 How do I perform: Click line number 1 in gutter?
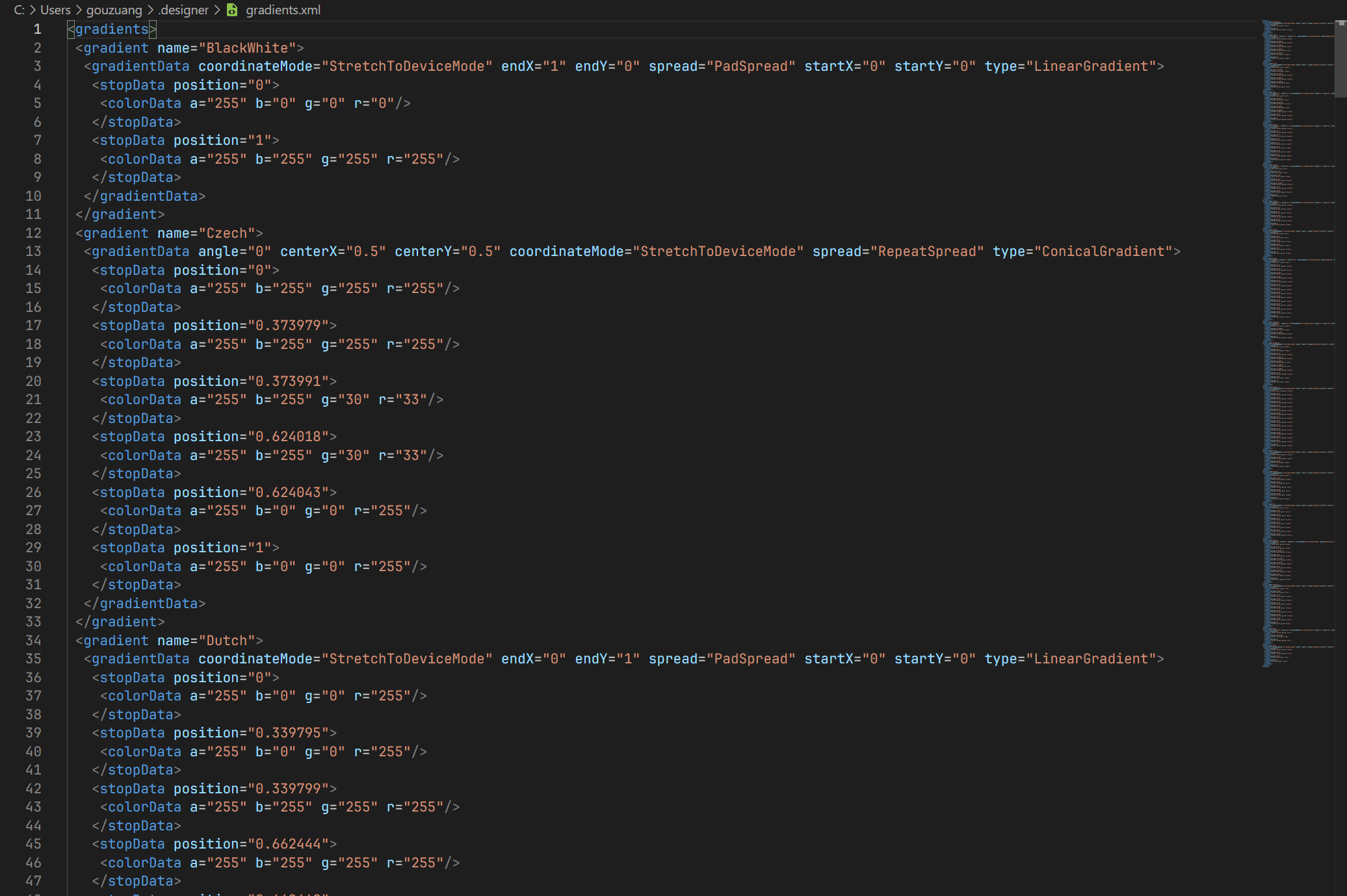point(37,29)
